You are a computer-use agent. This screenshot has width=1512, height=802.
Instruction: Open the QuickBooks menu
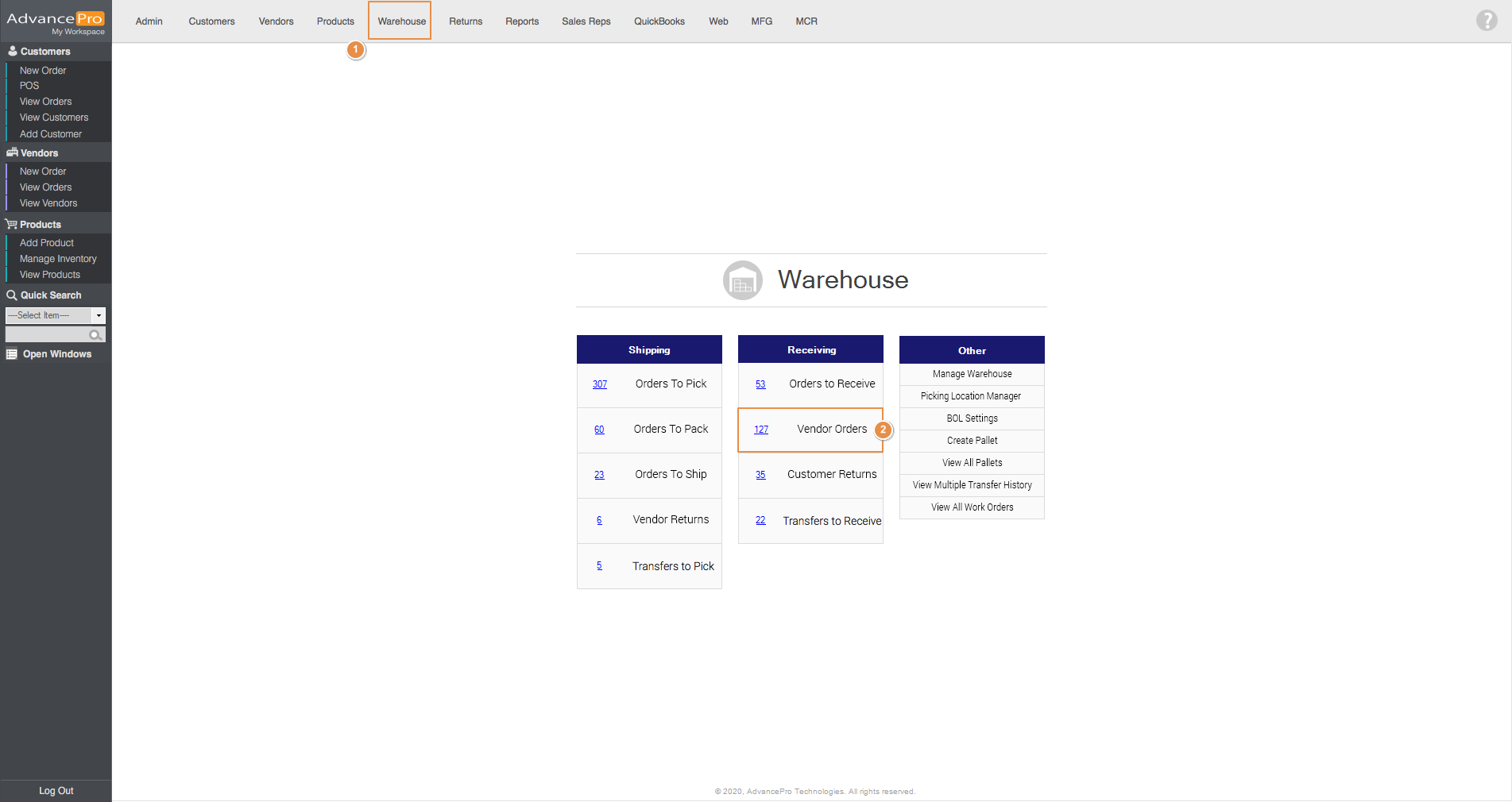[x=659, y=21]
